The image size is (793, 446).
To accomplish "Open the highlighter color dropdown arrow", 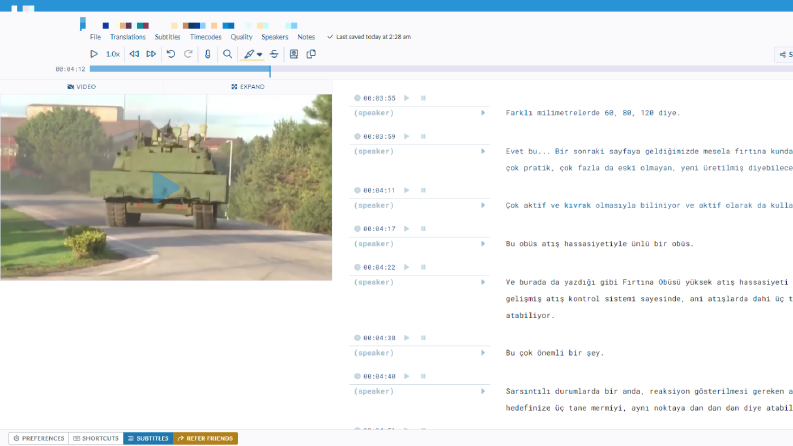I will tap(259, 55).
